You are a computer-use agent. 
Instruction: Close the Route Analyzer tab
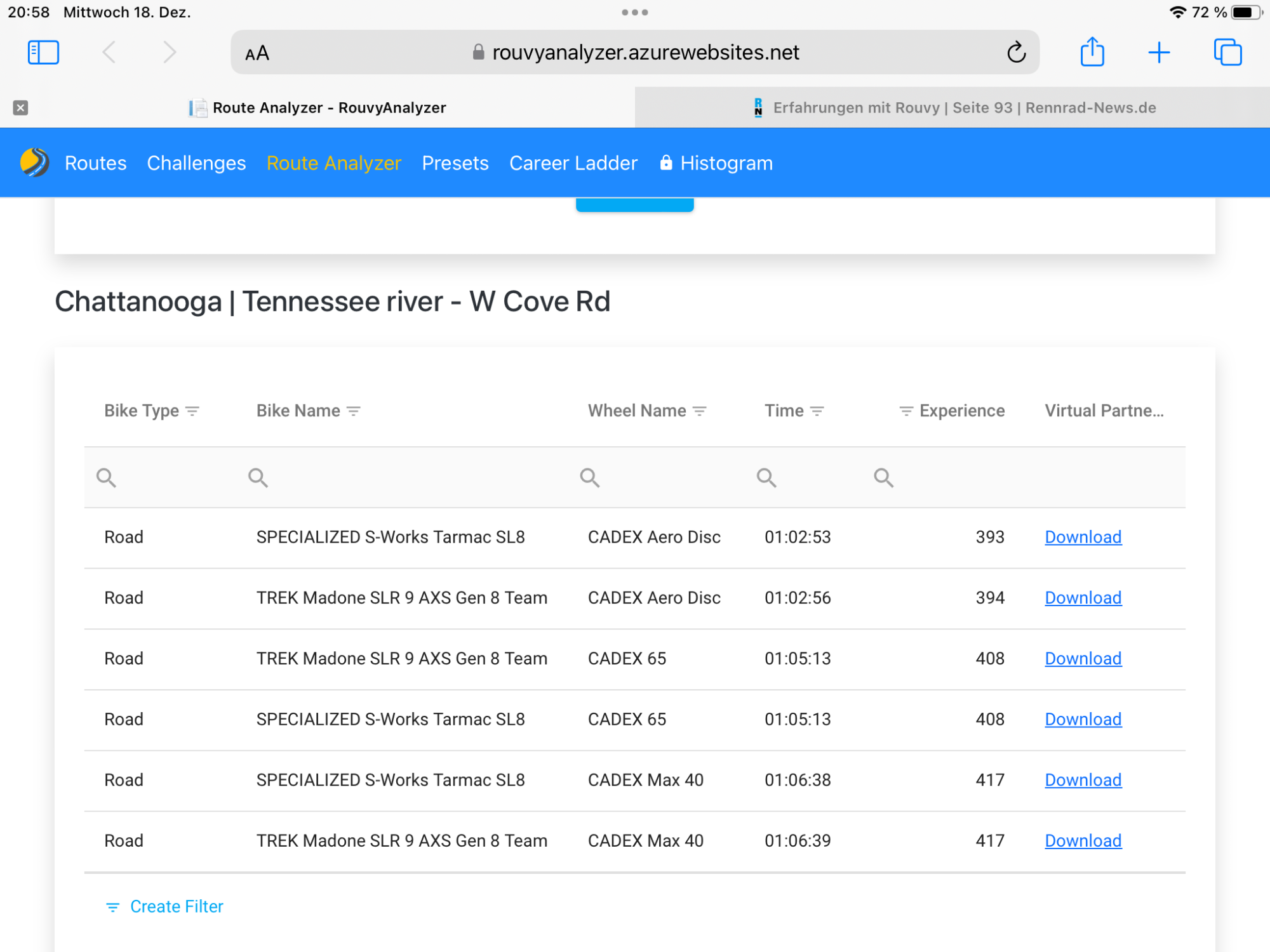tap(20, 107)
